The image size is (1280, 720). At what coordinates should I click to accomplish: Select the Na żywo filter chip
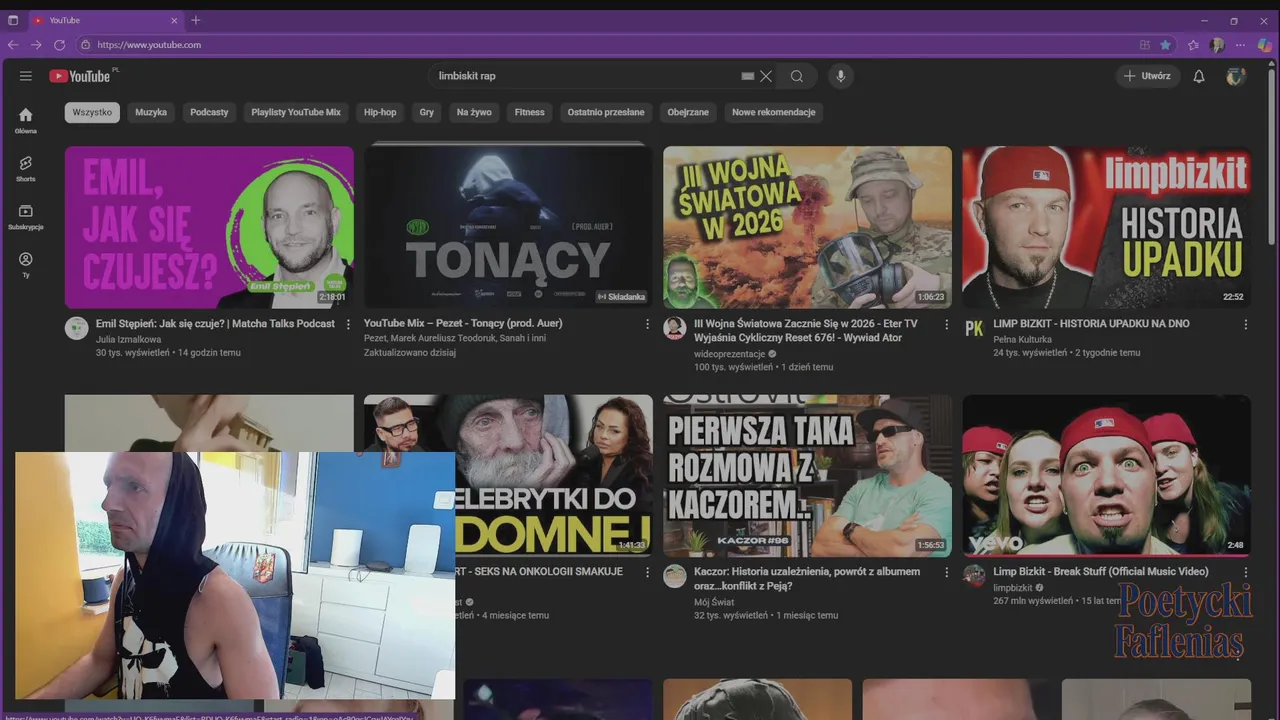(x=474, y=112)
